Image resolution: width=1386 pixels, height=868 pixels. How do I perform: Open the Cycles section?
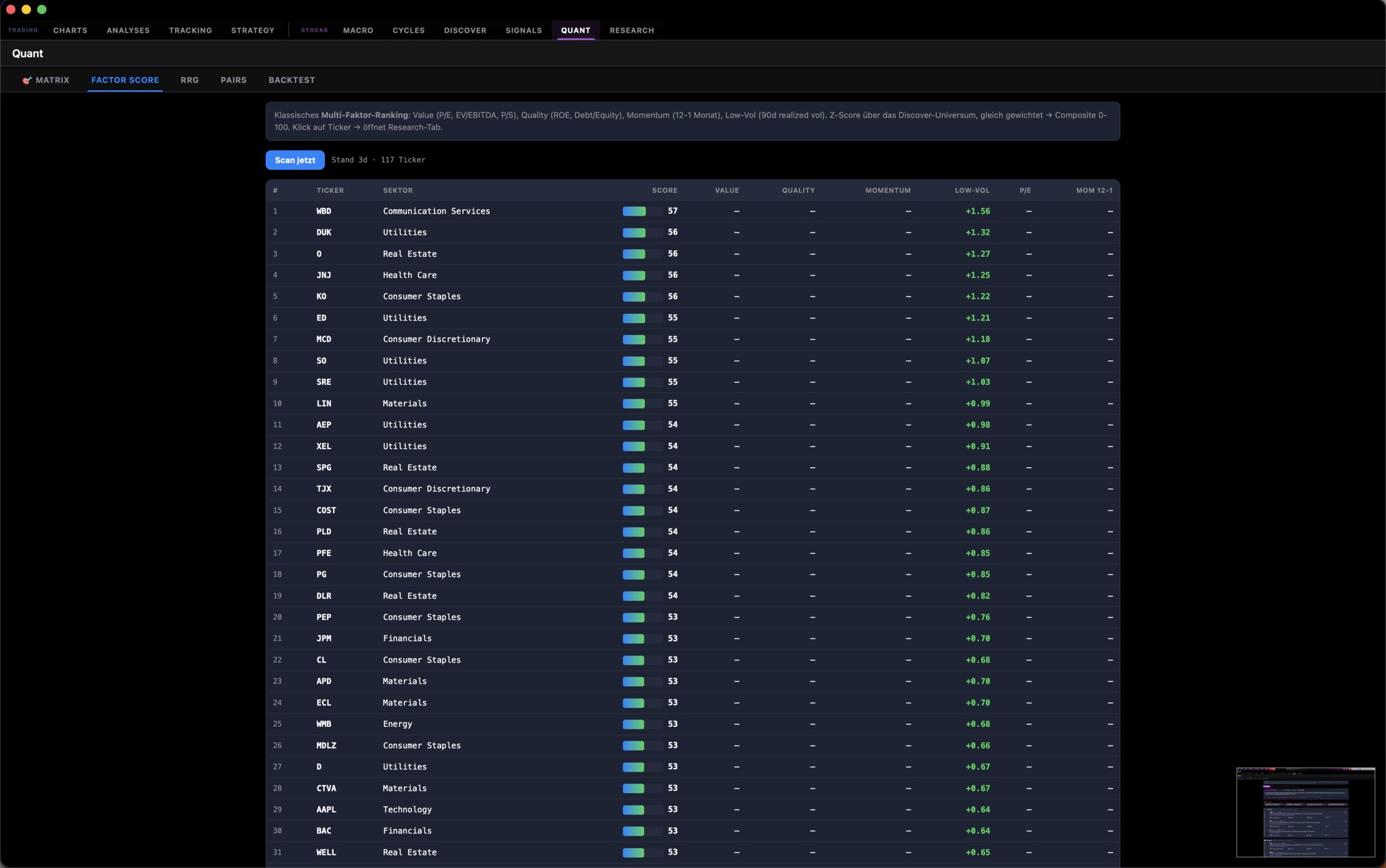(x=408, y=30)
